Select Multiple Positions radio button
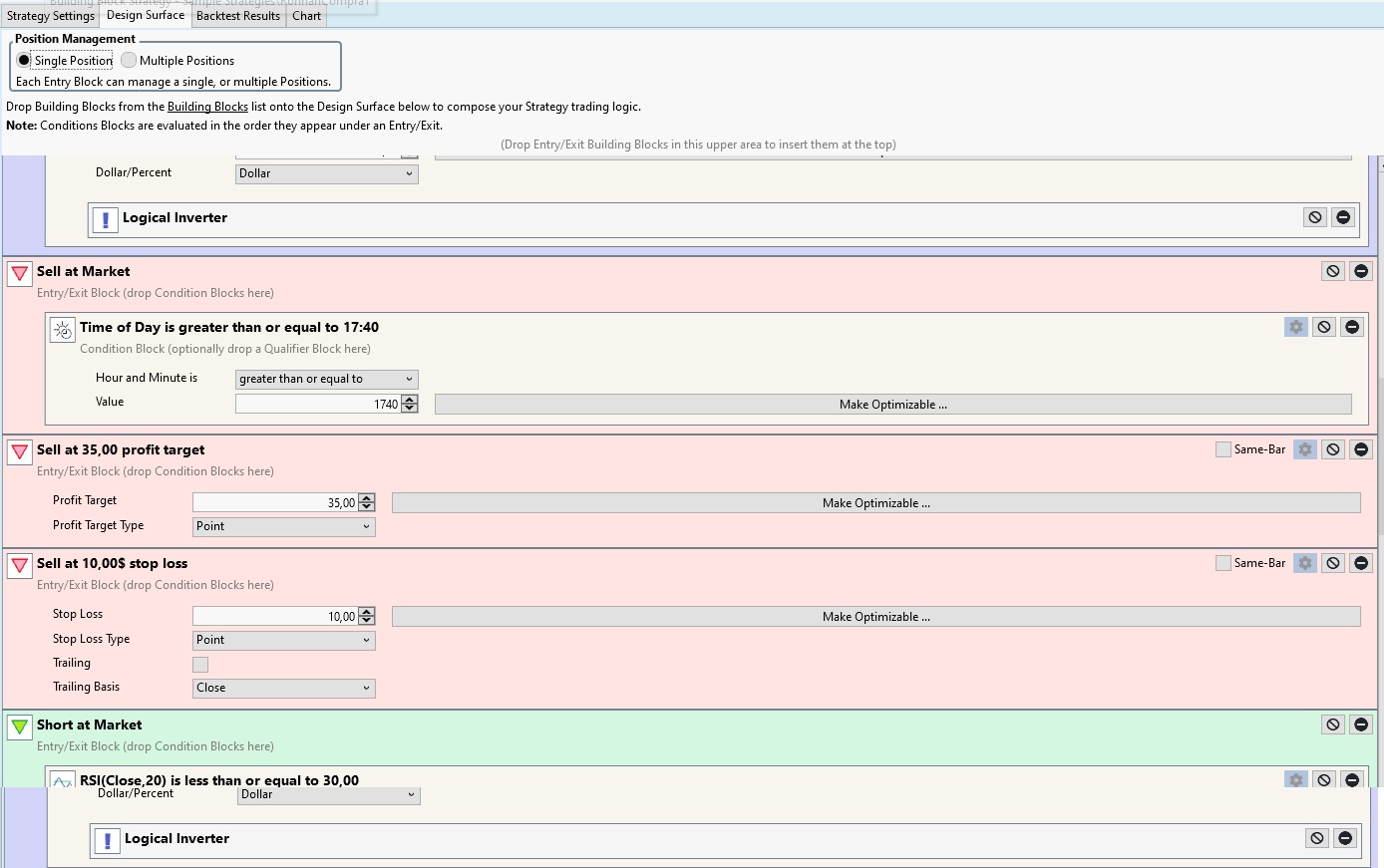The width and height of the screenshot is (1384, 868). point(130,61)
